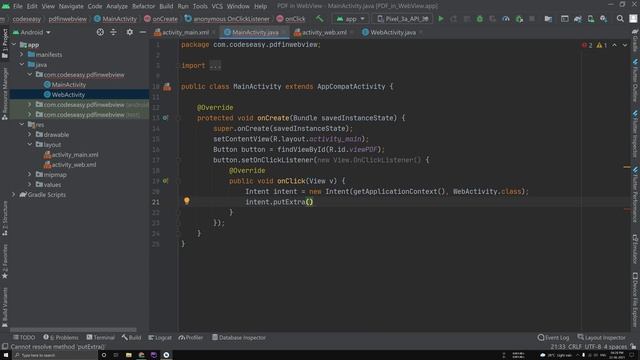Screen dimensions: 640x360
Task: Open the Android view selector dropdown
Action: (x=32, y=32)
